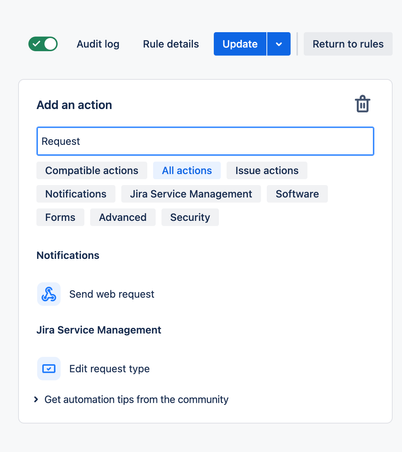
Task: Delete the action using the trash icon
Action: pos(362,104)
